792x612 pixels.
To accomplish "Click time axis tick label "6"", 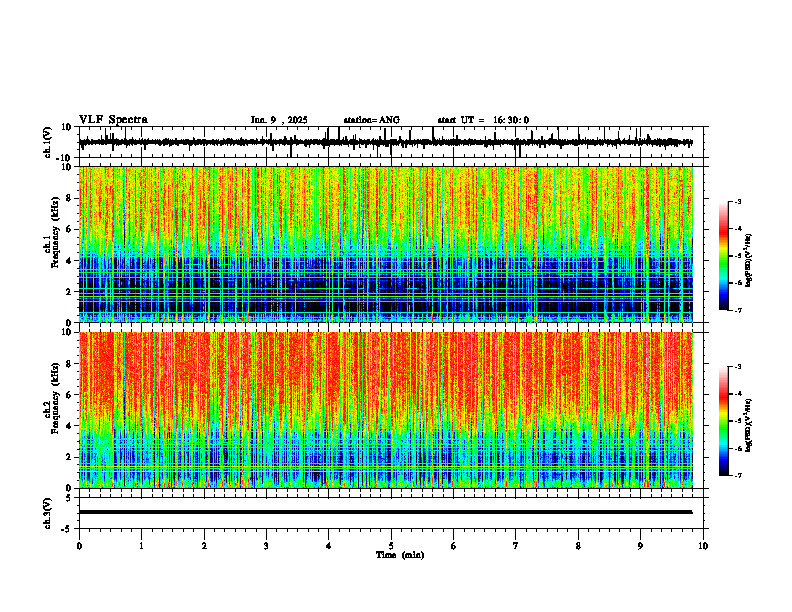I will click(453, 546).
